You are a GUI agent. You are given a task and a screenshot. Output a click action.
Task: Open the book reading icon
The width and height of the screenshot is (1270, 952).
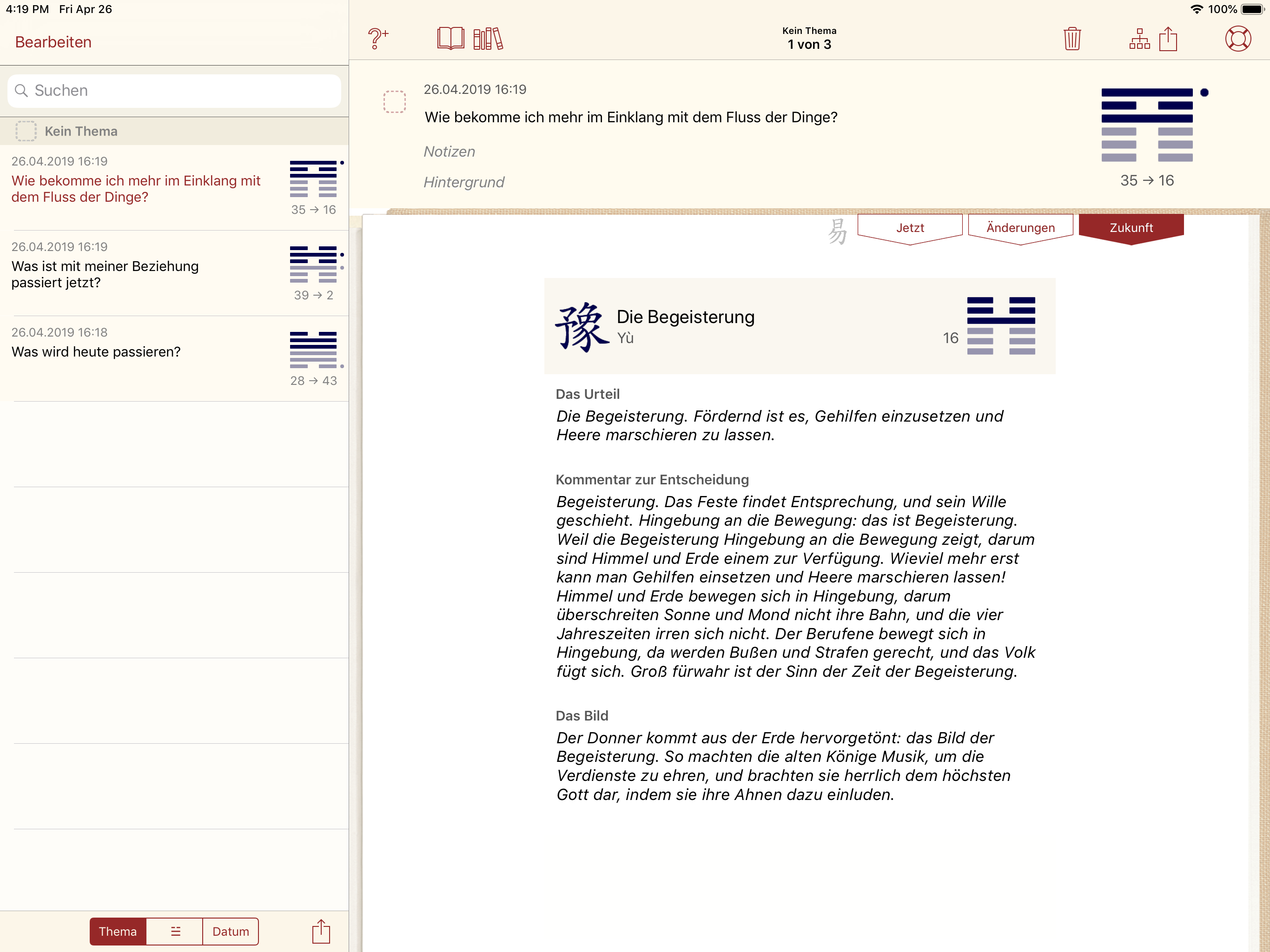450,39
